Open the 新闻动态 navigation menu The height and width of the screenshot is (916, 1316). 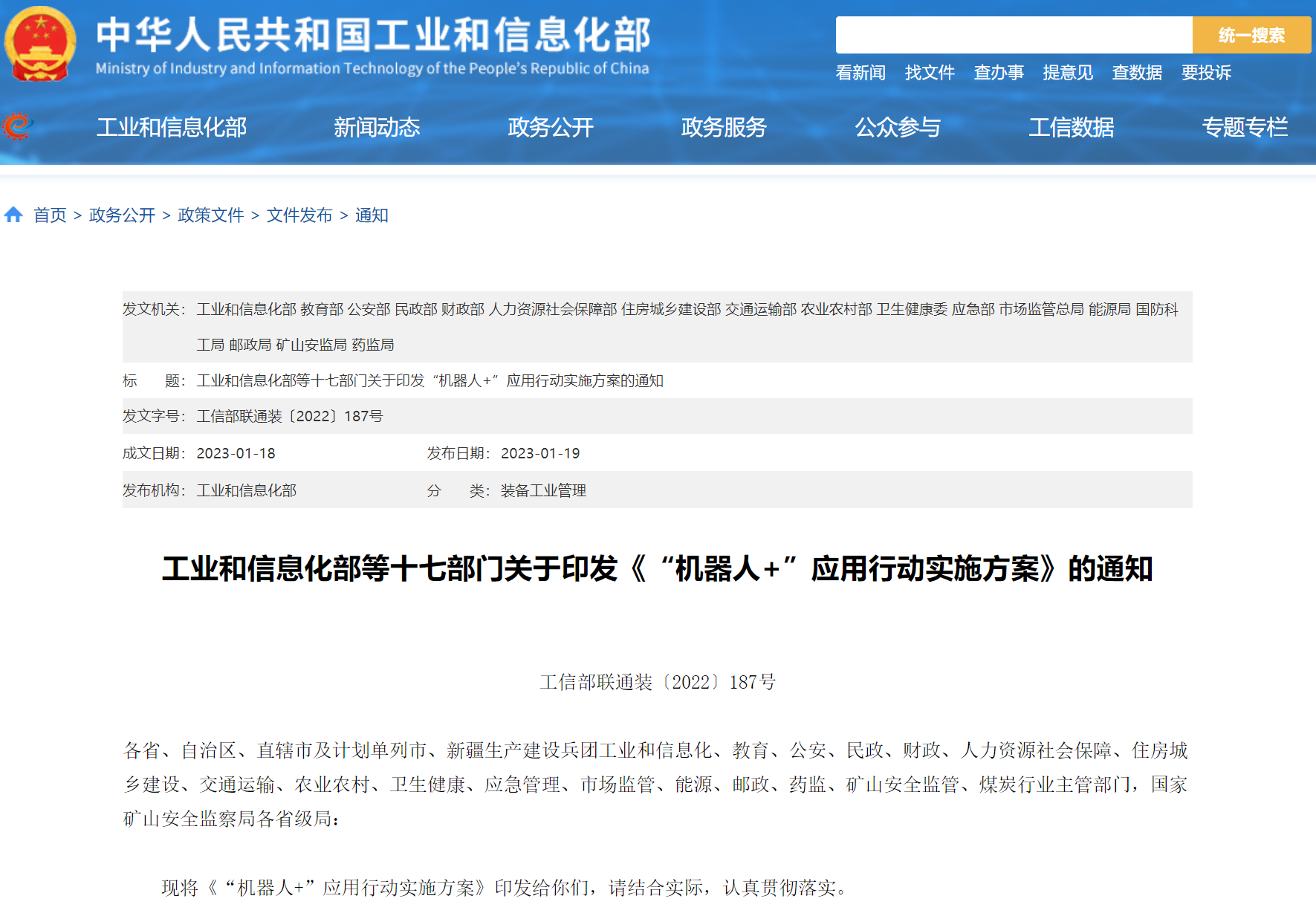[x=377, y=127]
